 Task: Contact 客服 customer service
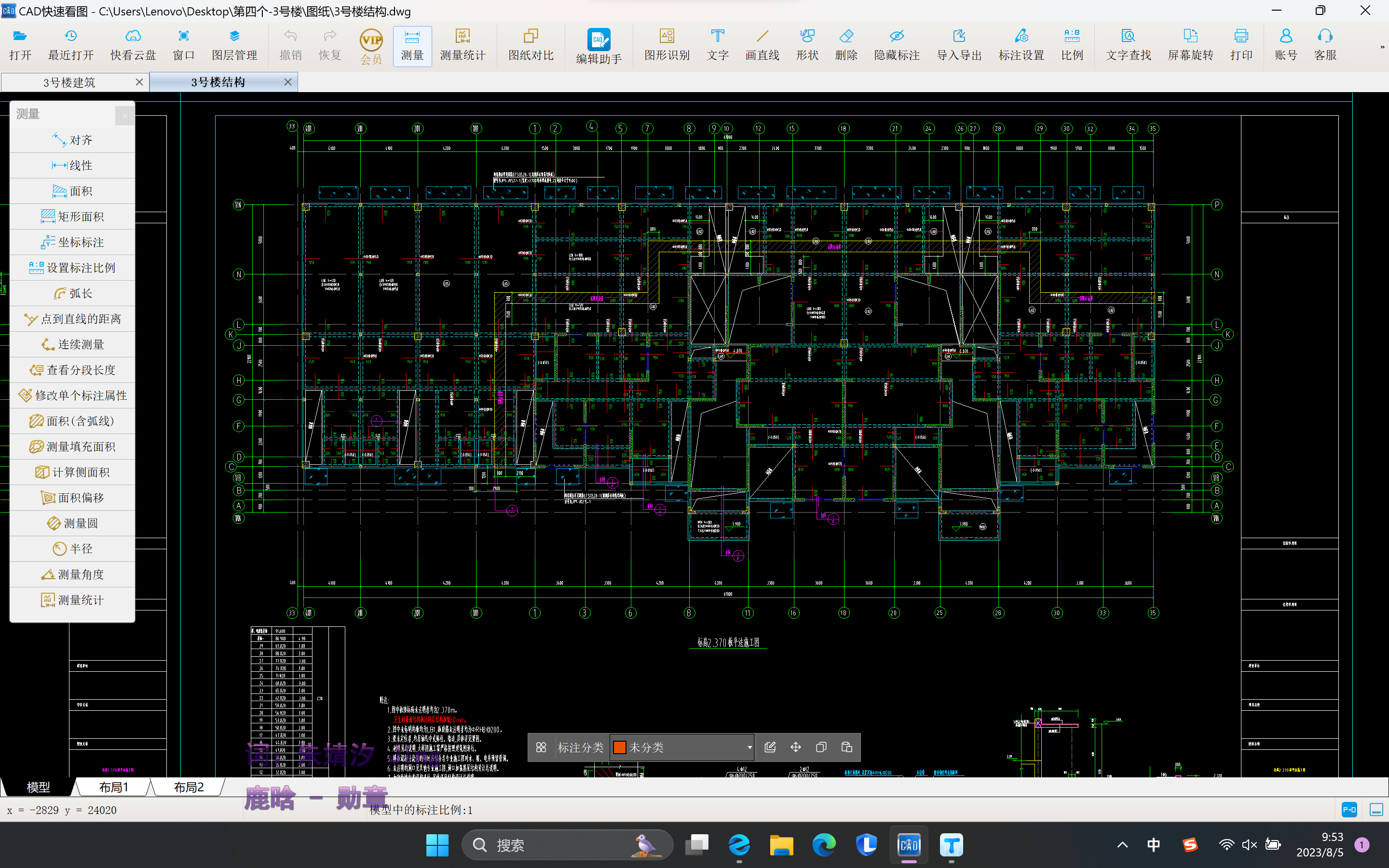click(1325, 45)
